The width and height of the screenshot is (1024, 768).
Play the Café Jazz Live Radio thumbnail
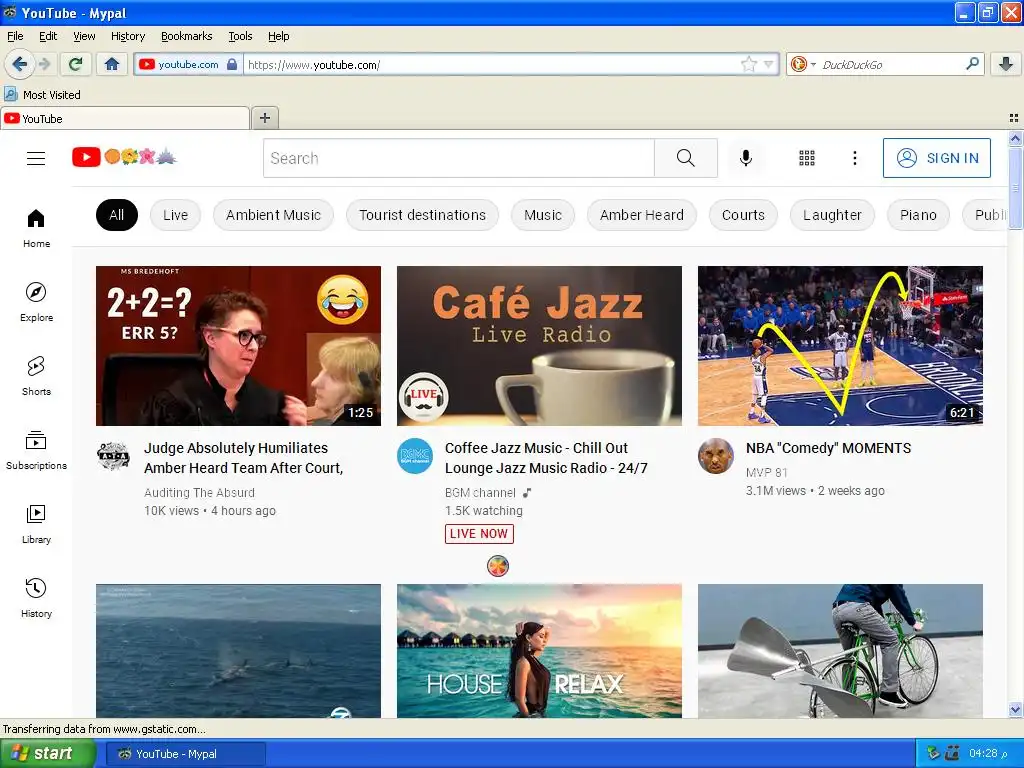(x=539, y=345)
